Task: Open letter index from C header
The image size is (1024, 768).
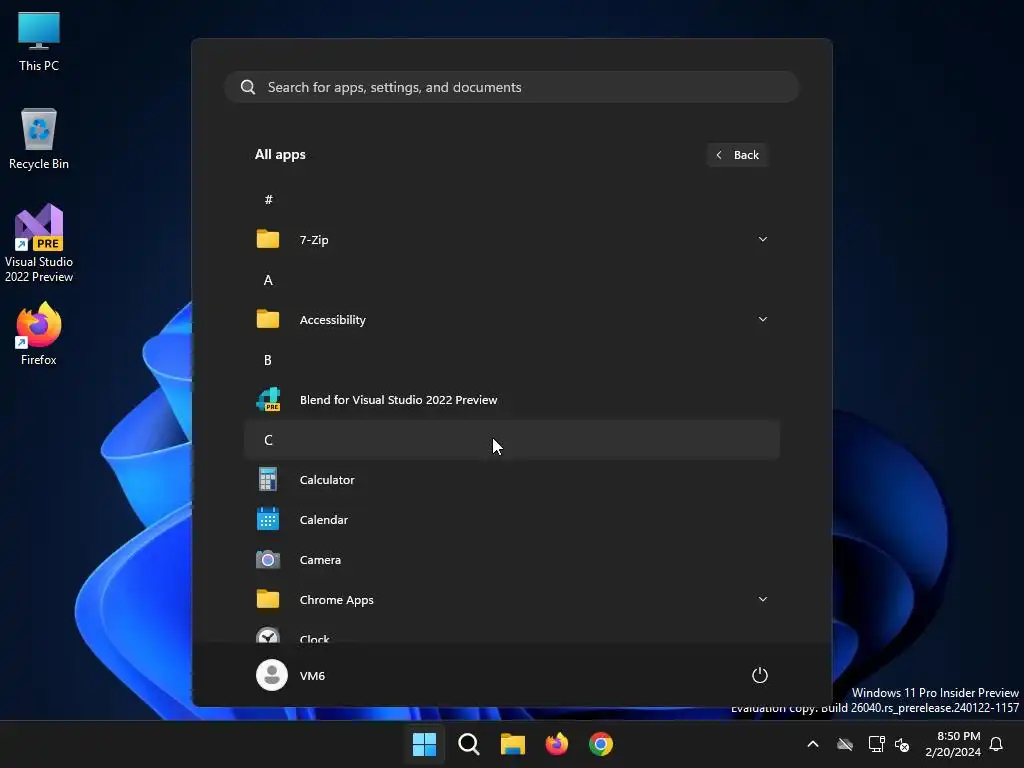Action: 512,440
